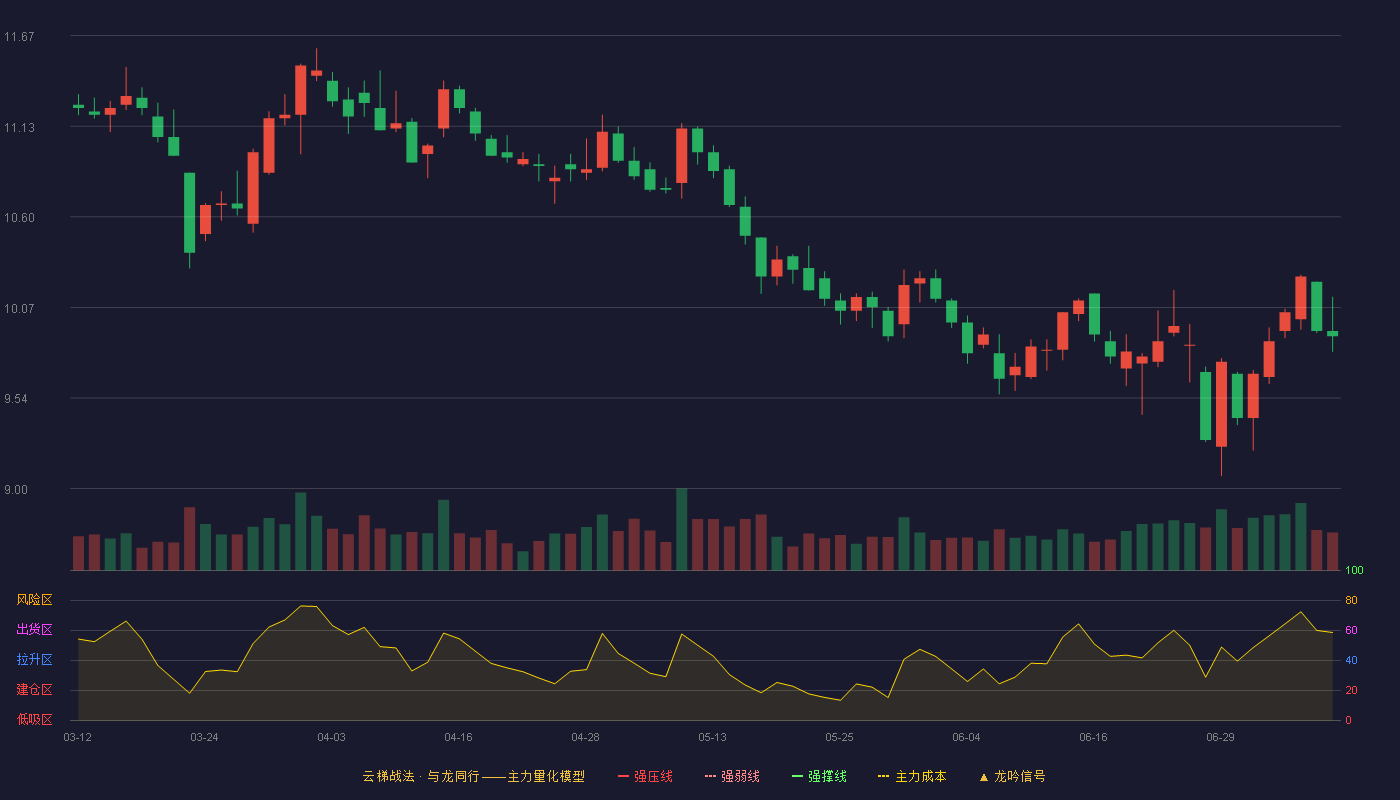
Task: Toggle the 云梯战法 主力量化模型 legend entry
Action: tap(474, 776)
